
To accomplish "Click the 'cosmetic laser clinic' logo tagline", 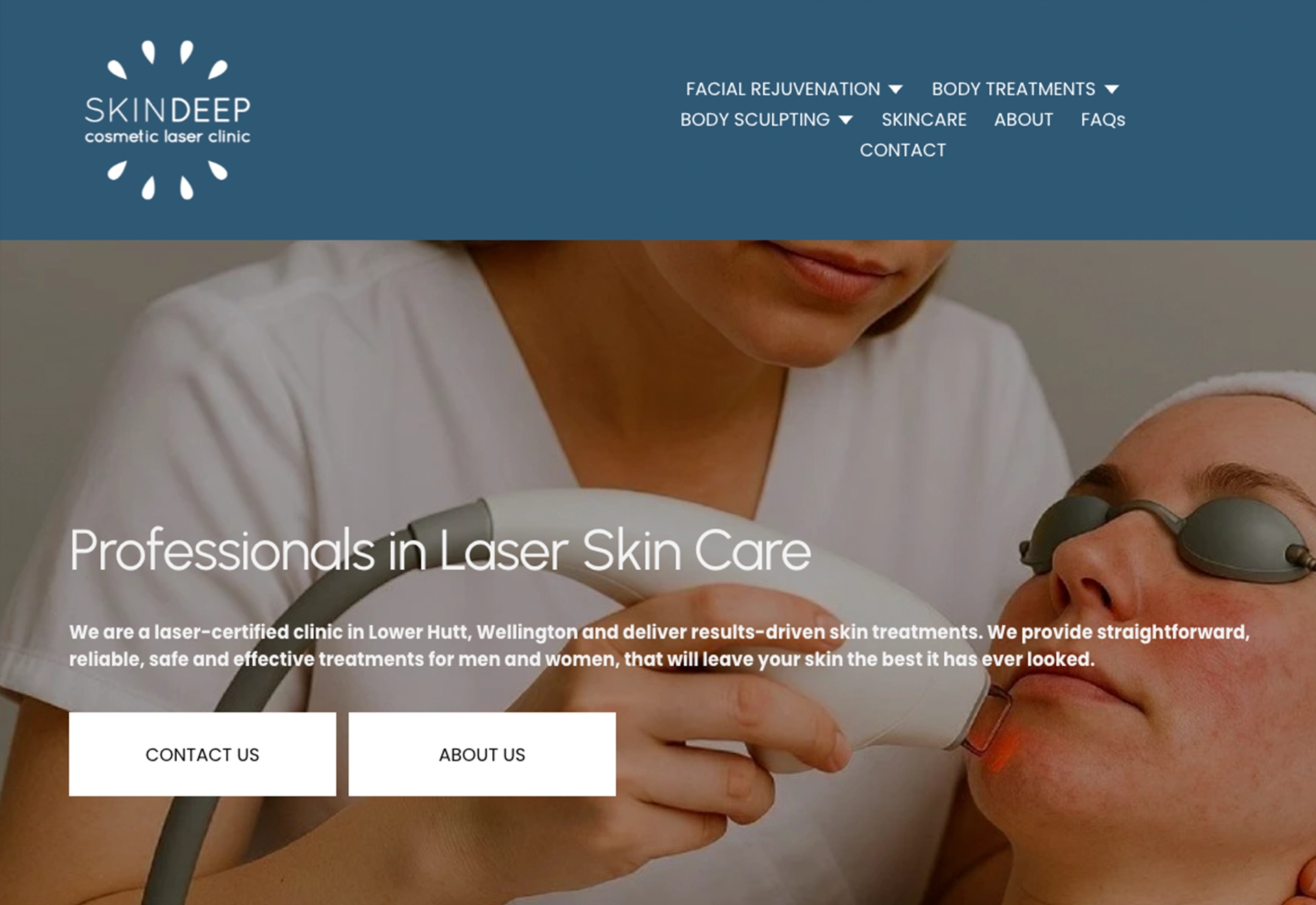I will tap(167, 136).
